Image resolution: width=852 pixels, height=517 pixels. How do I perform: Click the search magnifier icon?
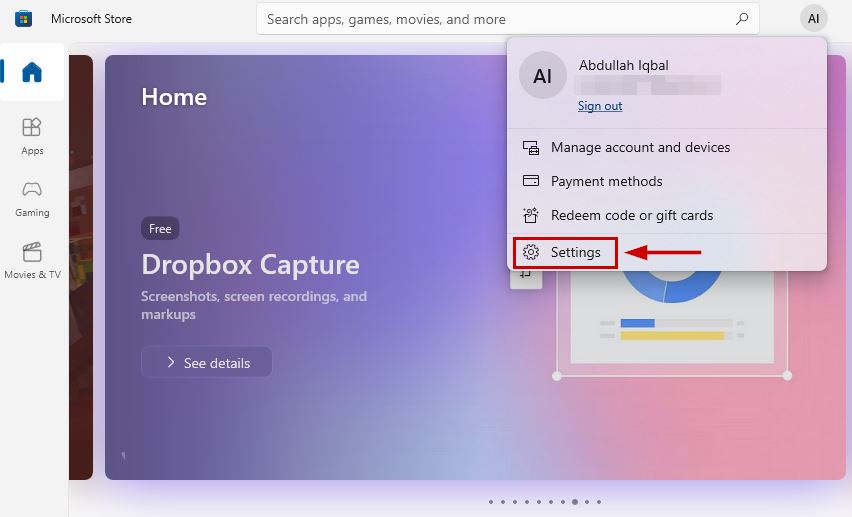click(x=742, y=19)
